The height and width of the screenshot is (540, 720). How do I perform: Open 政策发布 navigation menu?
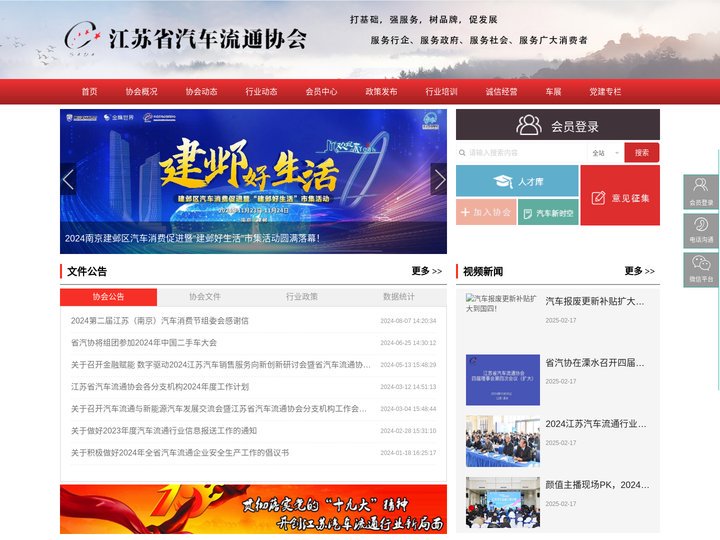381,91
